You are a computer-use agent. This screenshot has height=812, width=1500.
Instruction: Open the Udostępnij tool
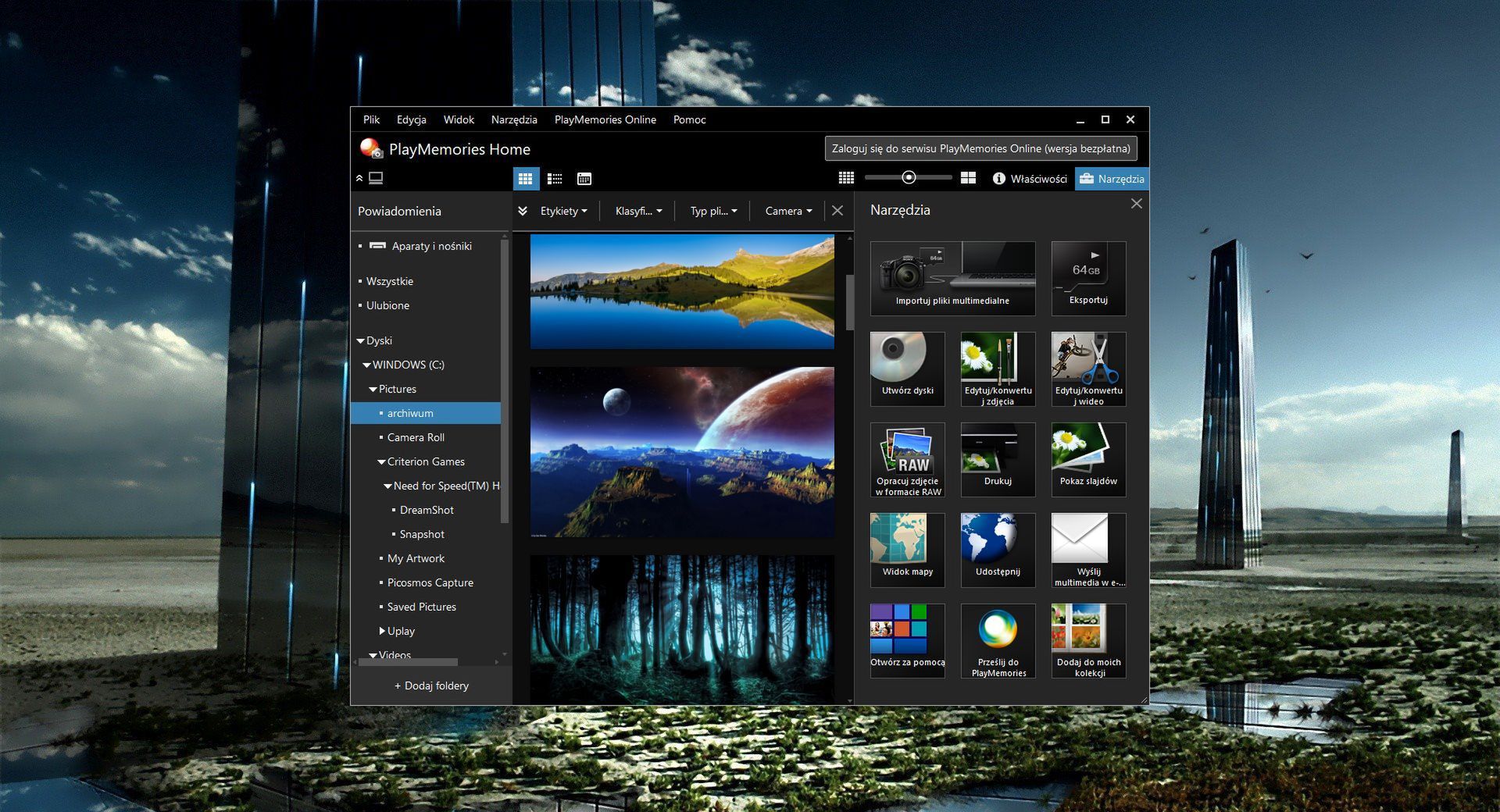tap(998, 550)
